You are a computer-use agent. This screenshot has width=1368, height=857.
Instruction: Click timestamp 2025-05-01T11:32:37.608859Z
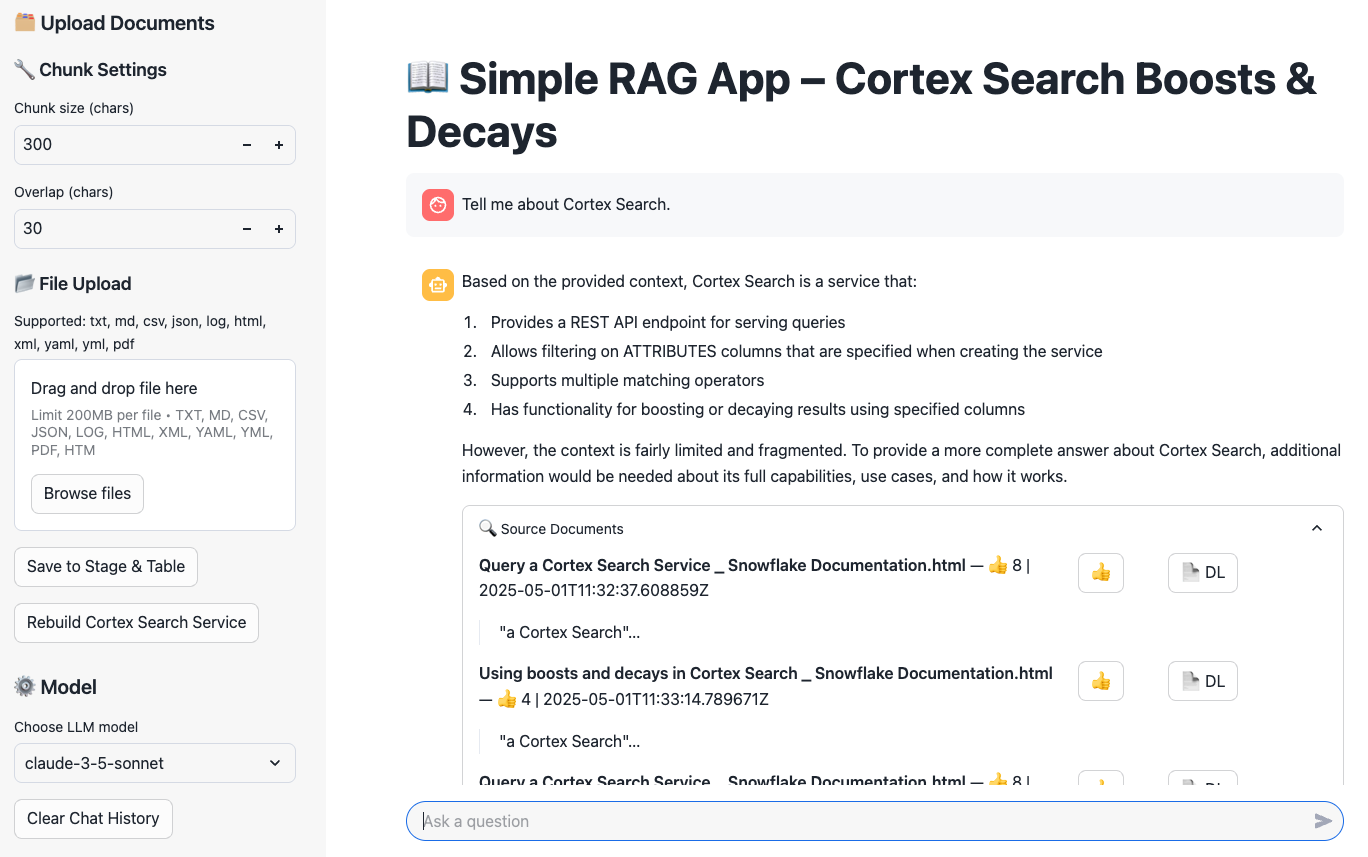tap(594, 591)
